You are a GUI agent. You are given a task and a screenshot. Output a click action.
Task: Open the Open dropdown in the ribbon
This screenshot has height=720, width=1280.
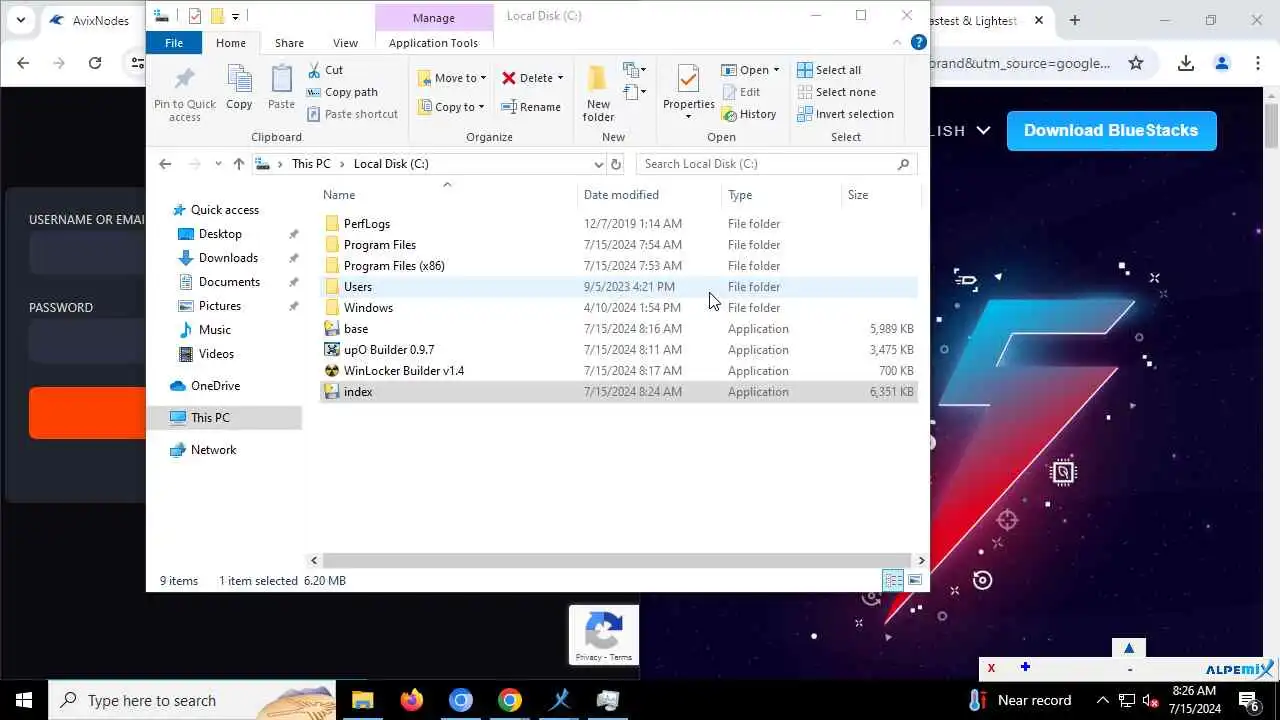(750, 70)
